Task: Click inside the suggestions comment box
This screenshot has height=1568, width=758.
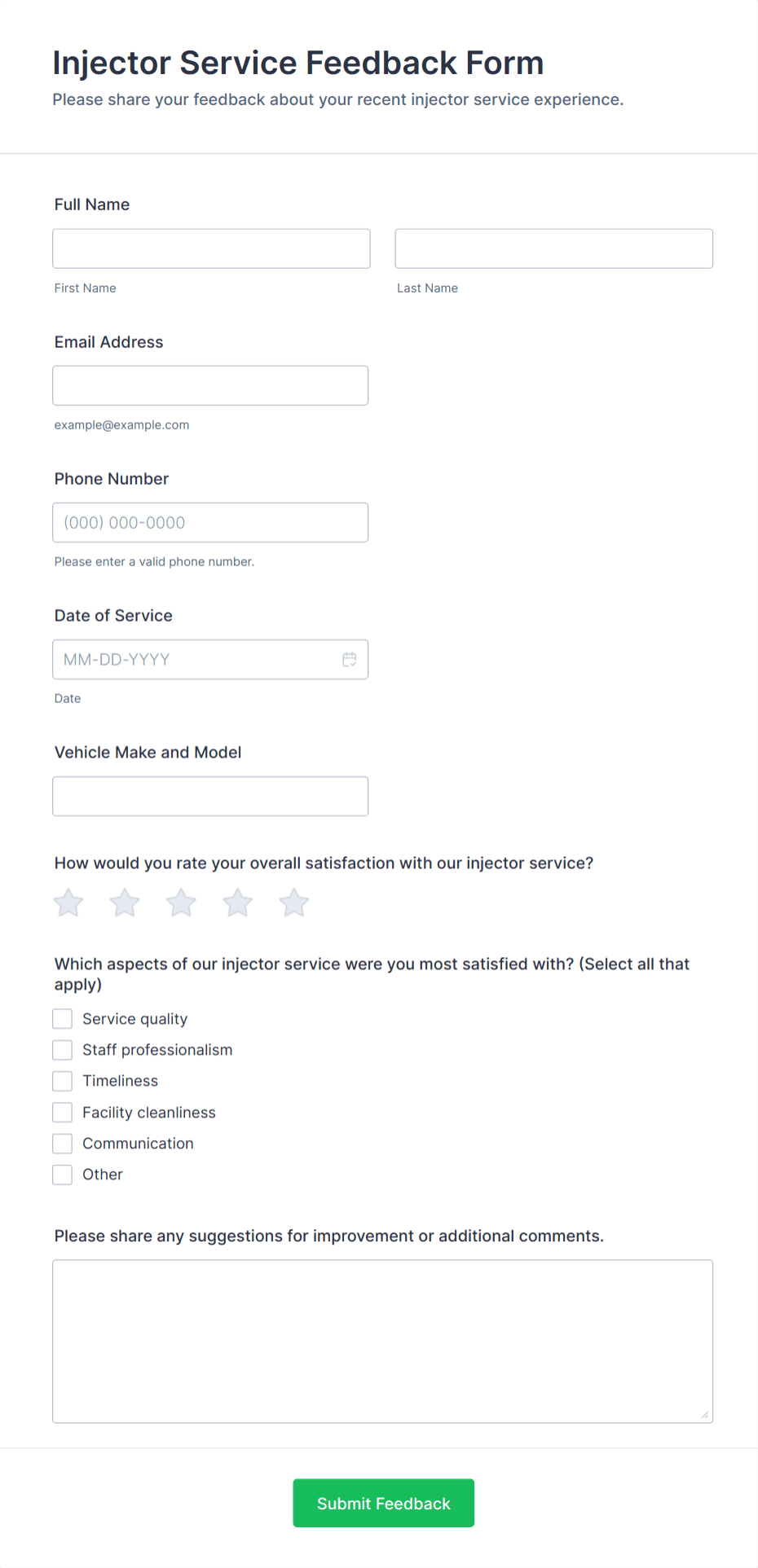Action: [382, 1340]
